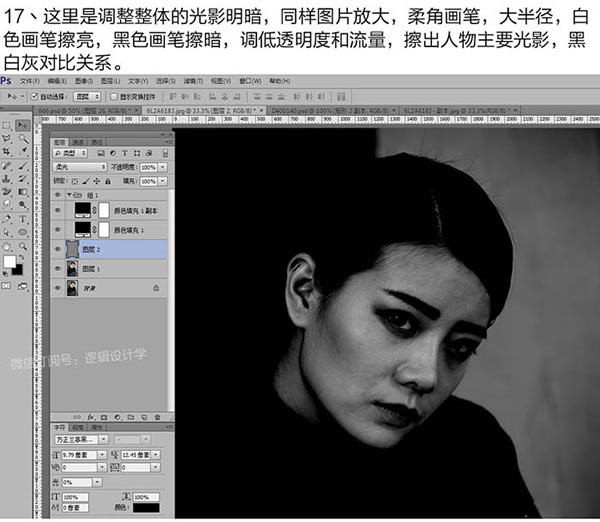Open the 柔光 blend mode dropdown
The width and height of the screenshot is (600, 522).
[x=80, y=167]
